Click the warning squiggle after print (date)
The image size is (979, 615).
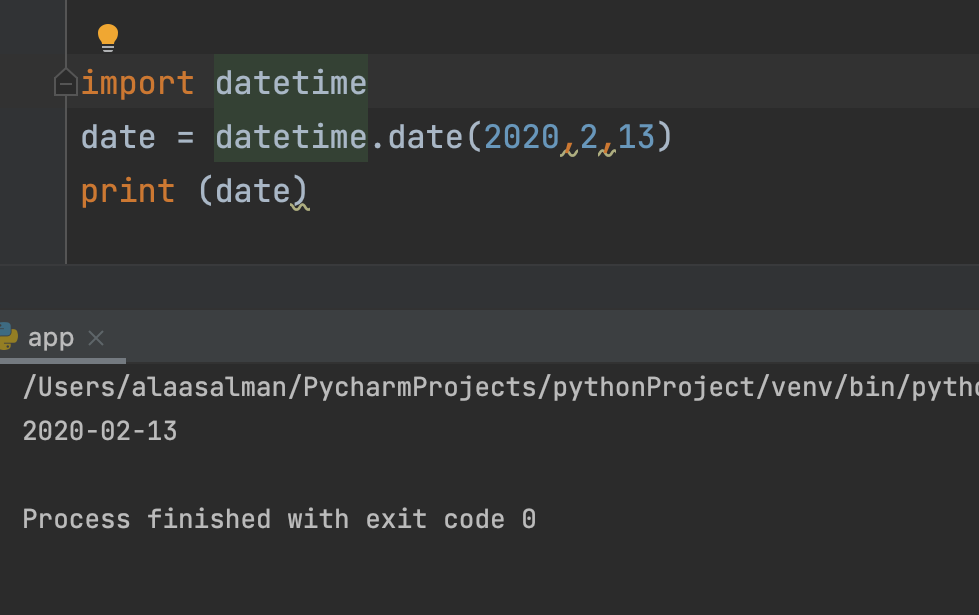point(300,205)
